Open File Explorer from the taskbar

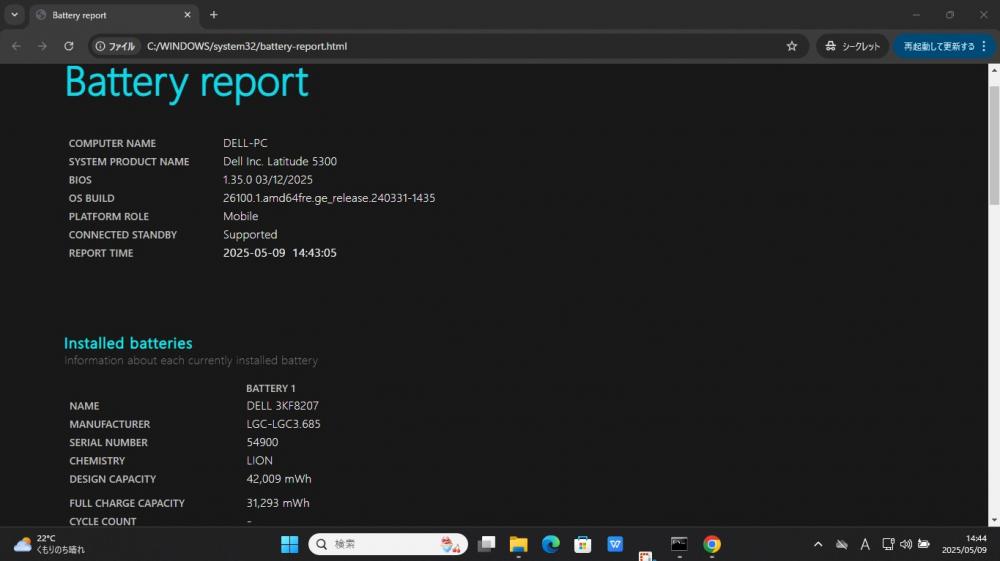point(518,544)
